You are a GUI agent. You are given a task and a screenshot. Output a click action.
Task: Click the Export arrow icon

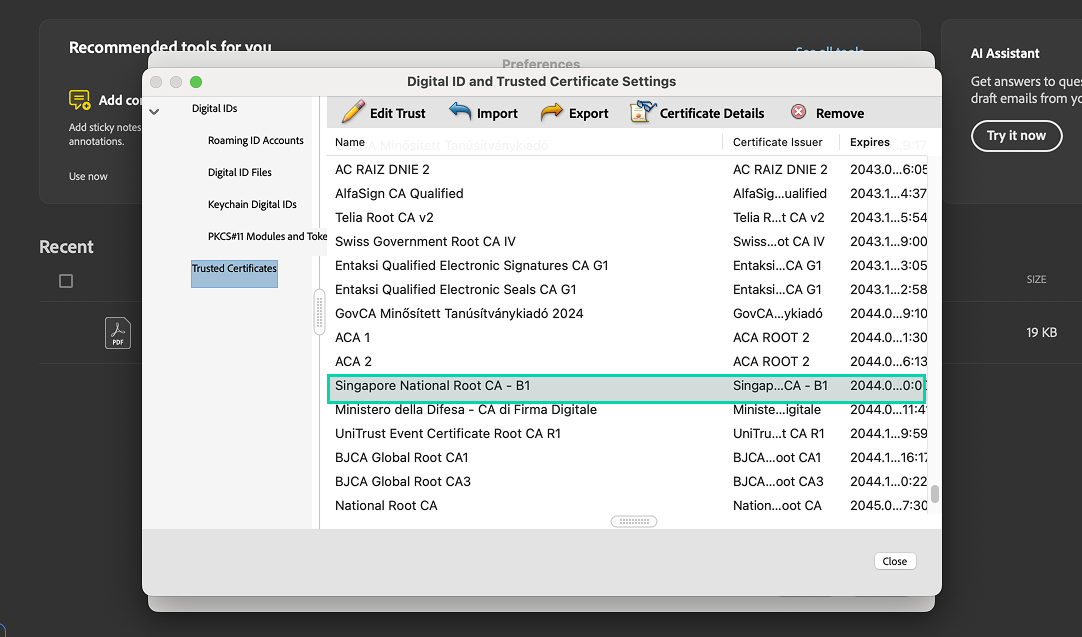point(552,112)
